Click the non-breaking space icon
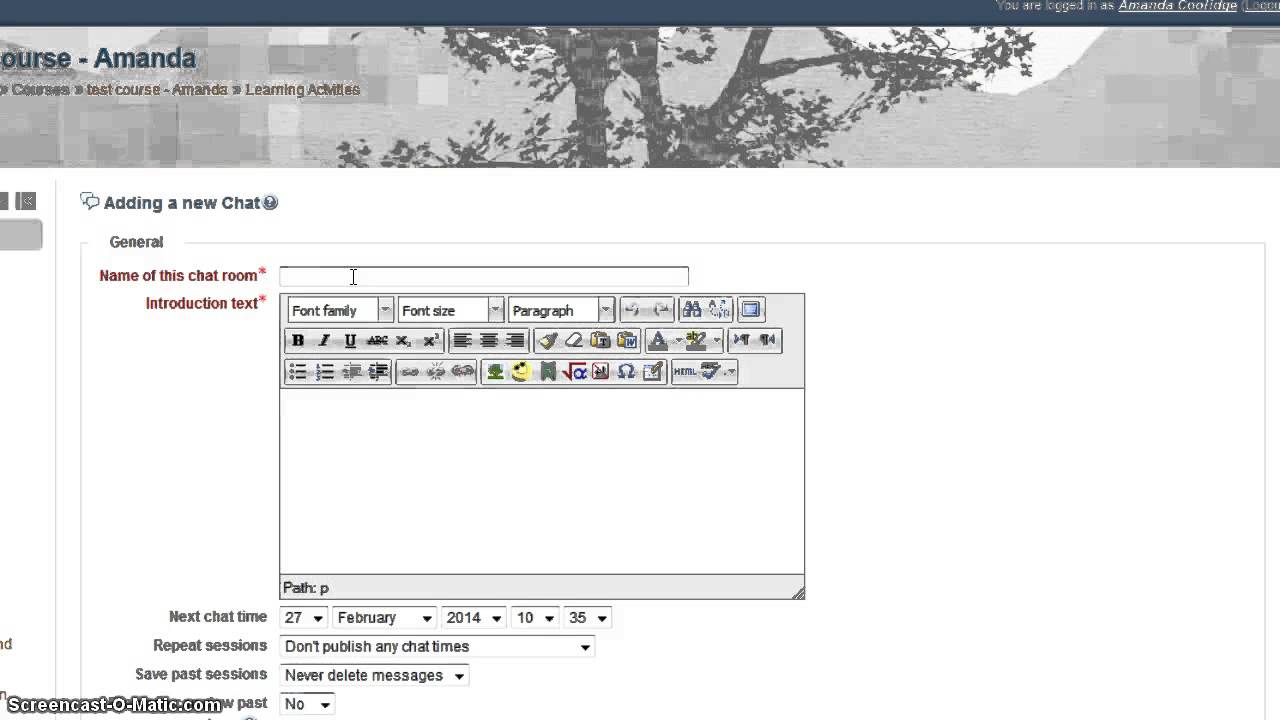 click(600, 372)
